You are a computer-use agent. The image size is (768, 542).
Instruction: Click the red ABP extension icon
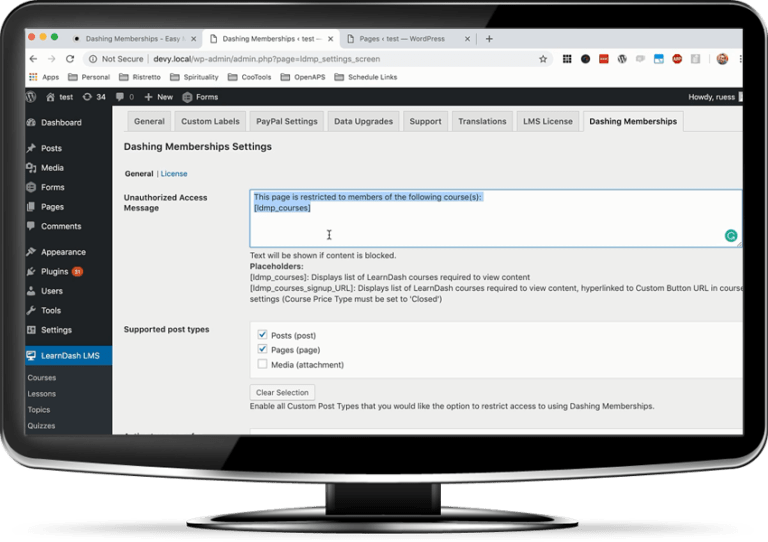[677, 59]
